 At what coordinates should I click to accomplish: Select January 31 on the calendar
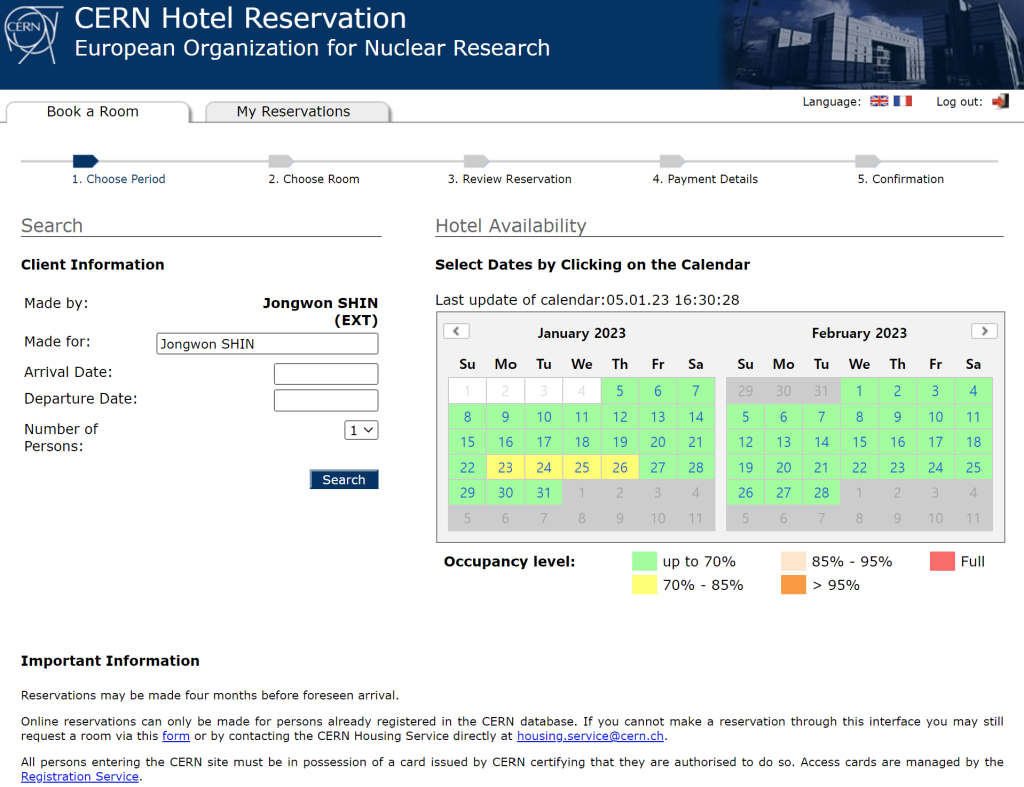click(544, 493)
